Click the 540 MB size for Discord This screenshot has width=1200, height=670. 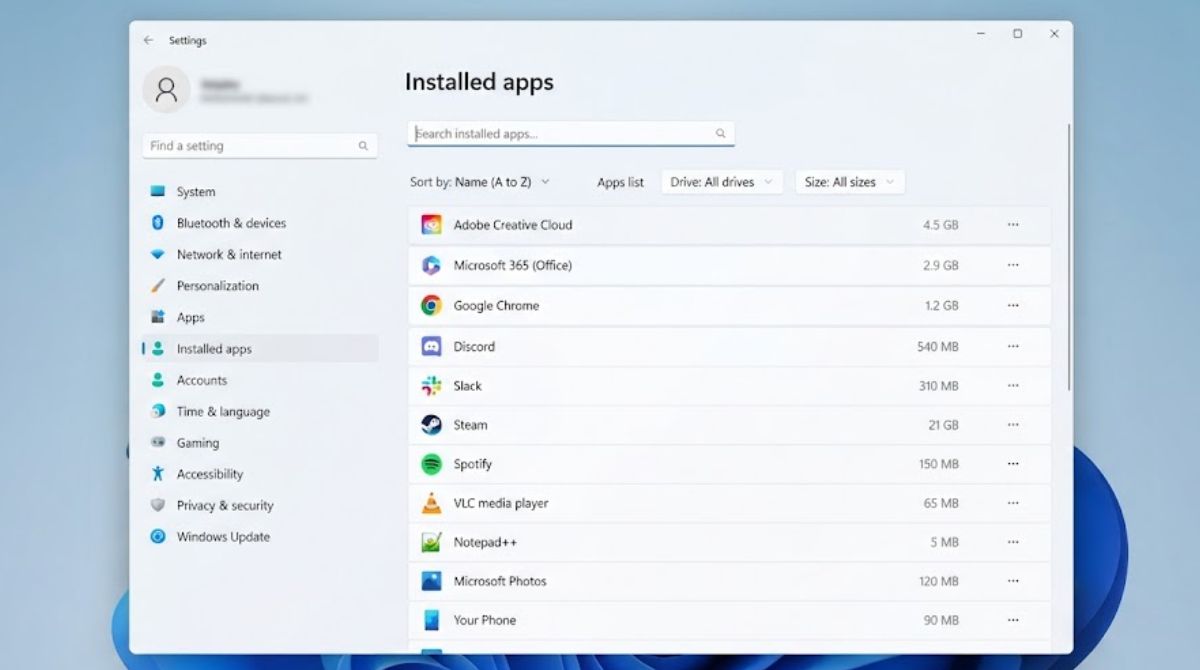(x=938, y=346)
